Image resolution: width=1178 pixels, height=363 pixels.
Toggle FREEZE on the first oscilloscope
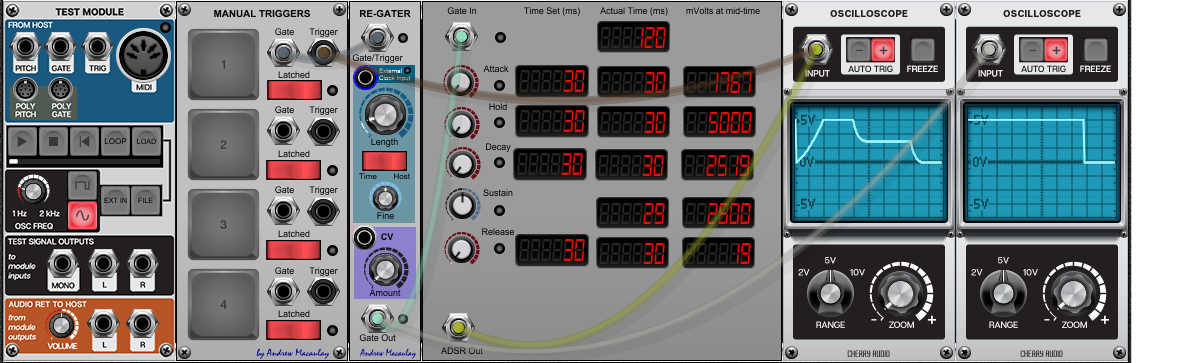[924, 50]
